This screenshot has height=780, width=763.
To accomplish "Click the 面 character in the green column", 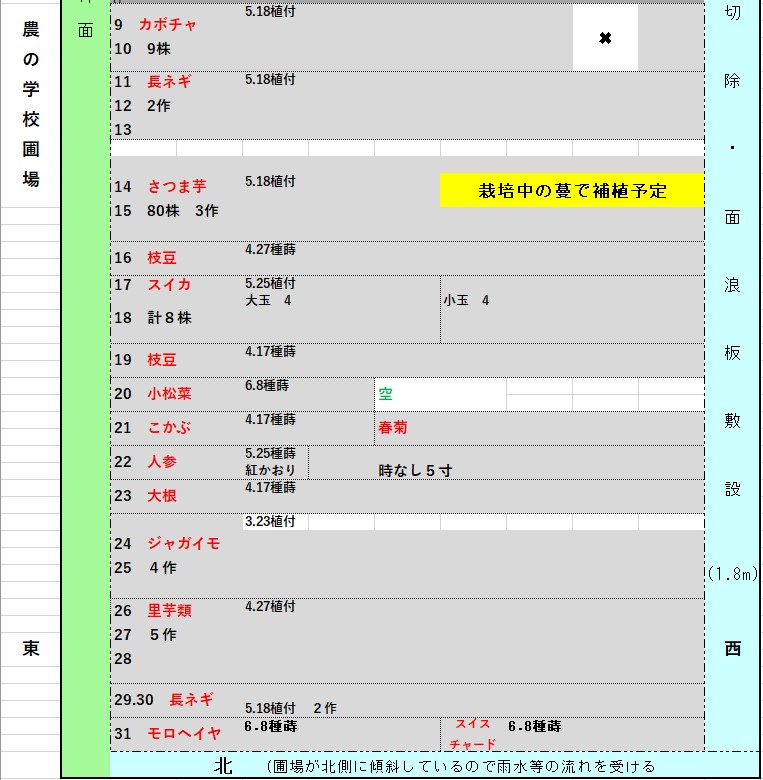I will tap(86, 31).
